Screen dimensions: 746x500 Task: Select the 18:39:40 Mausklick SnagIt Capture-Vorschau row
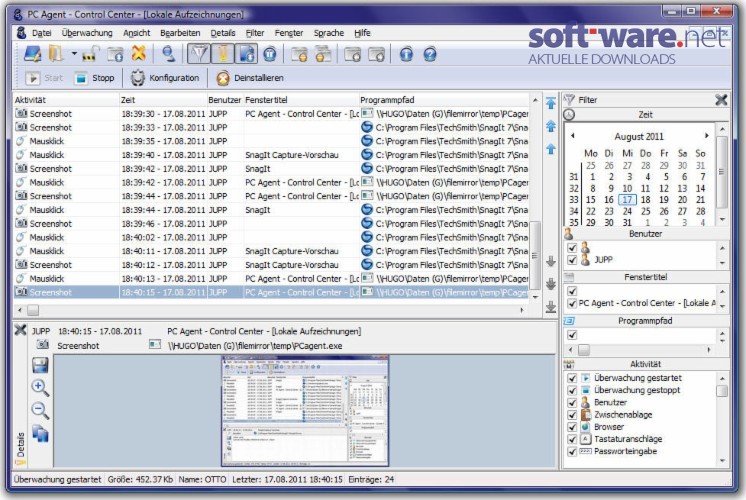click(272, 155)
